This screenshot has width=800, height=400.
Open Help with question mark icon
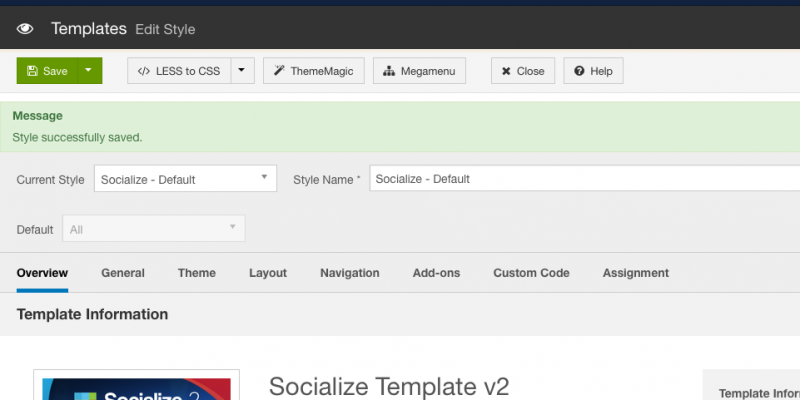click(593, 71)
